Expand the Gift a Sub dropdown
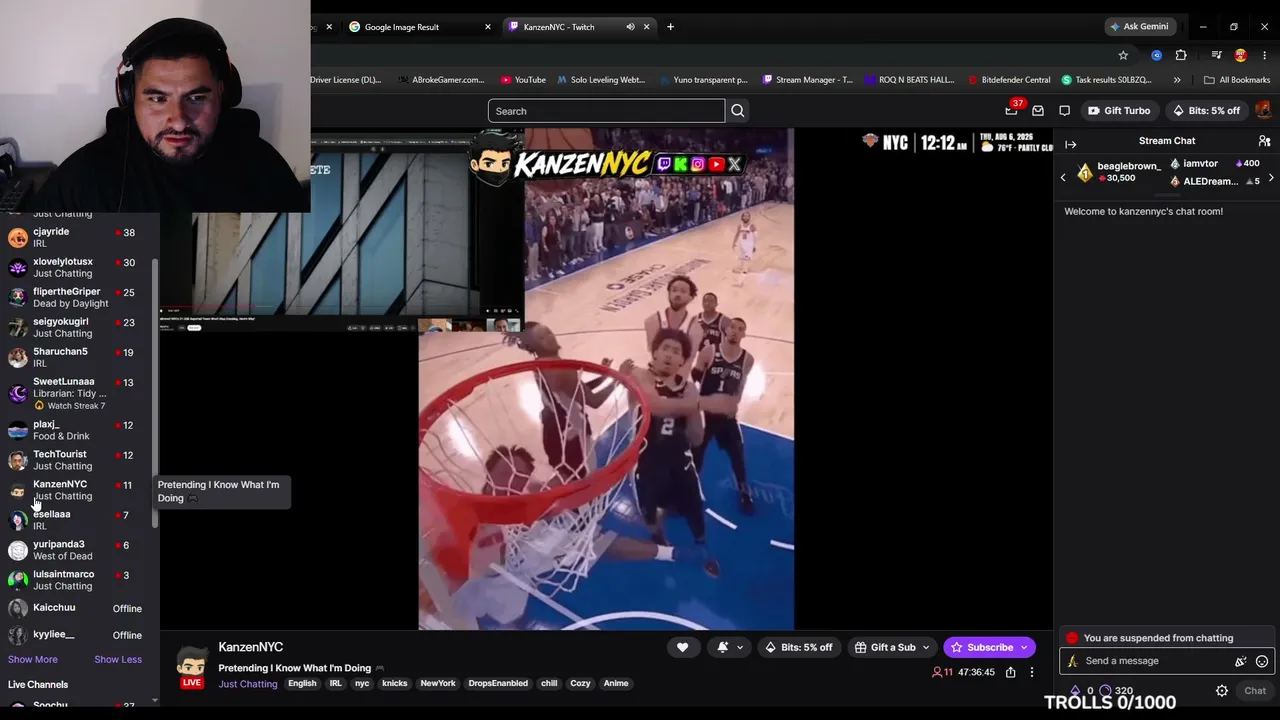Screen dimensions: 1280x720 (926, 648)
